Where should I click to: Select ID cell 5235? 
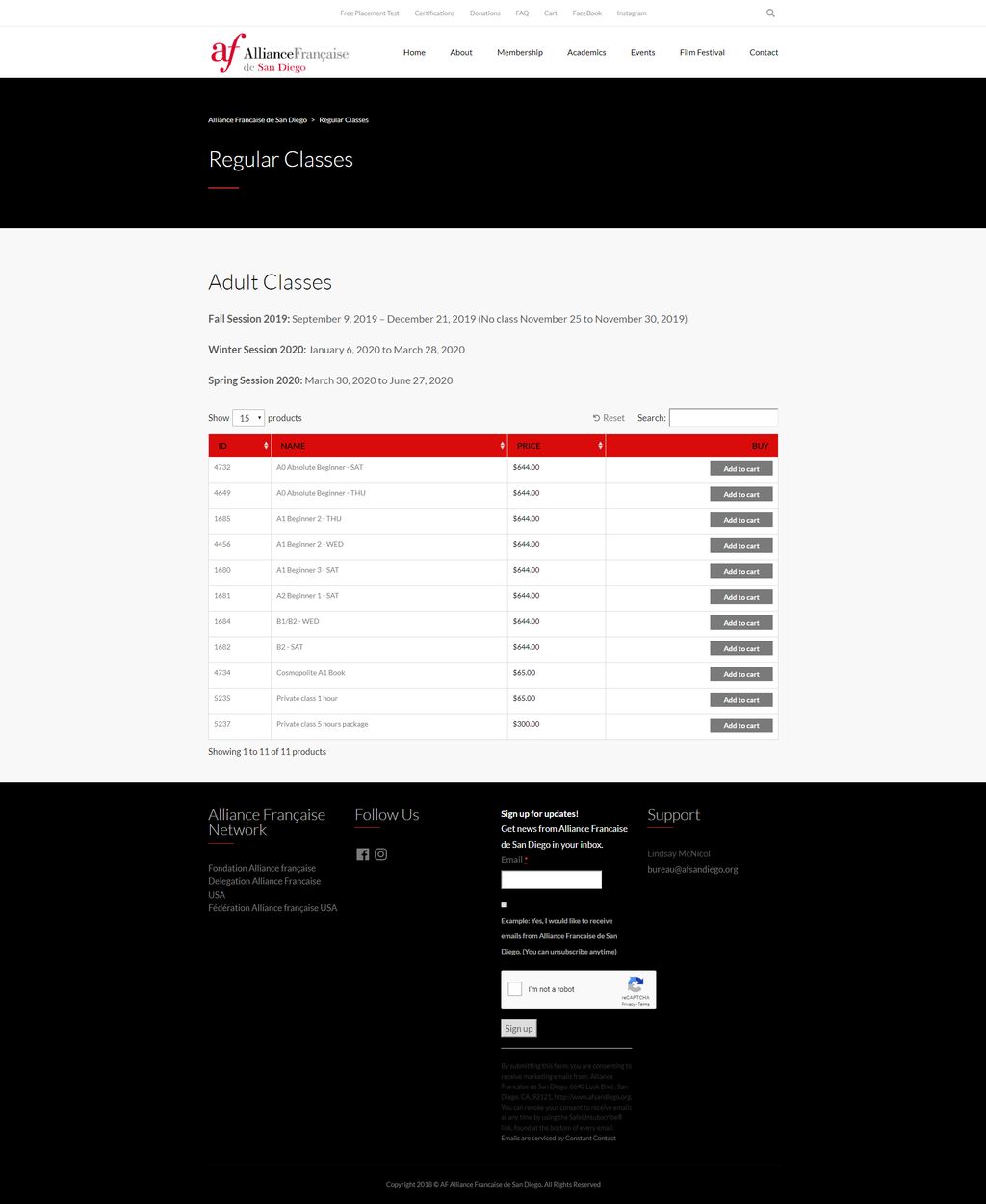[222, 698]
